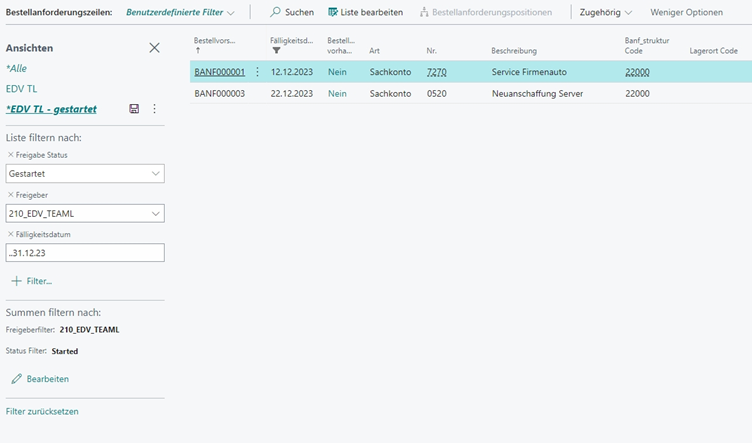Screen dimensions: 752x443
Task: Click the Fälligkeitsdatum filter input field
Action: [85, 253]
